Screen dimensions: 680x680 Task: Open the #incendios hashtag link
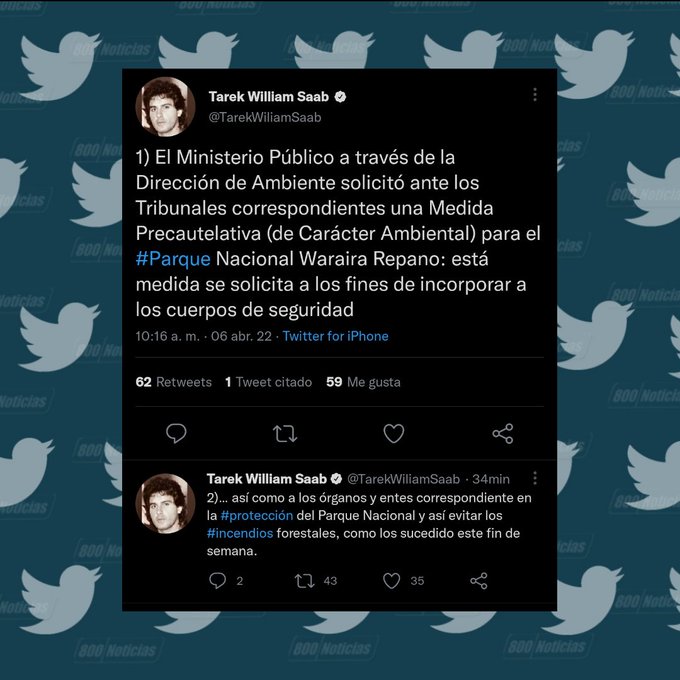[x=240, y=533]
